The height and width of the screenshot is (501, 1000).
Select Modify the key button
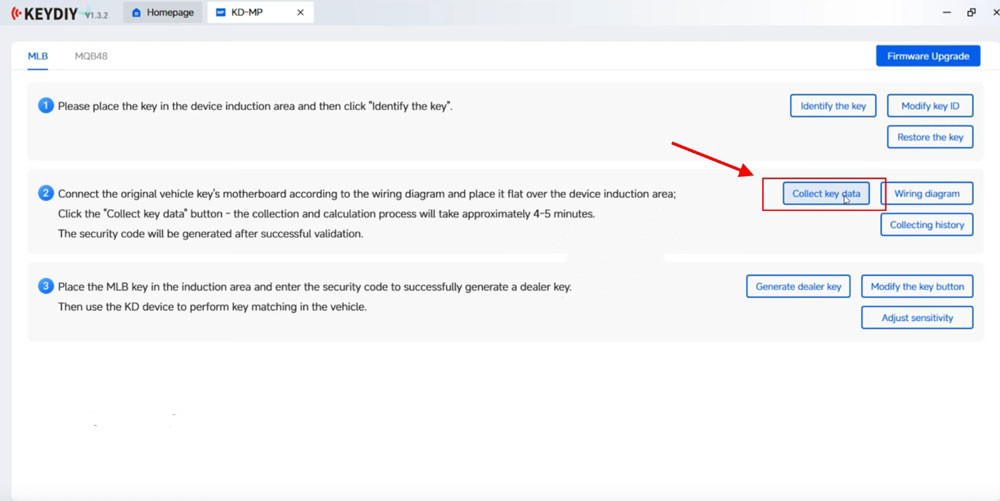pyautogui.click(x=917, y=287)
